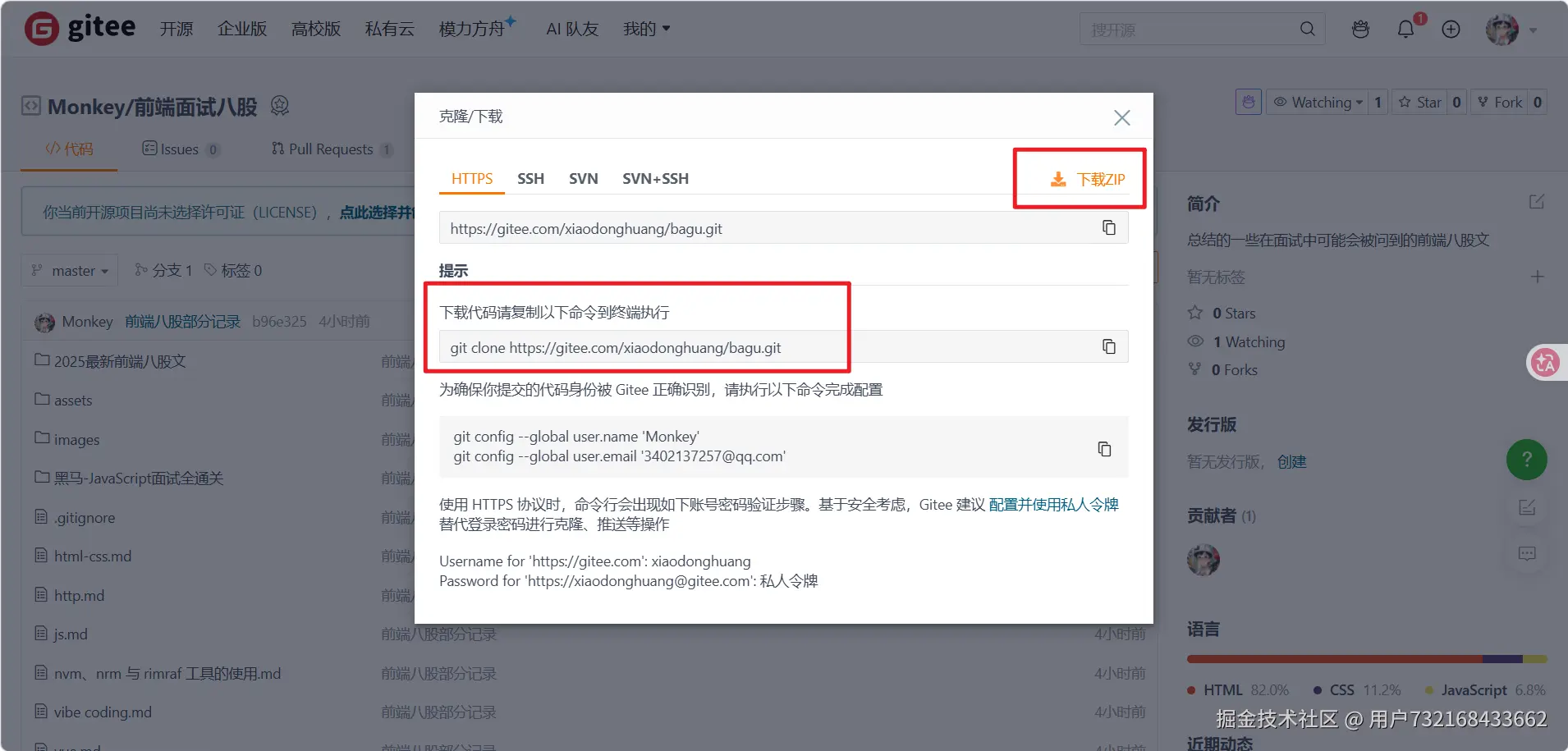Open the nvm、nrm 与 rimraf 工具的使用.md file
The image size is (1568, 751).
[x=167, y=673]
